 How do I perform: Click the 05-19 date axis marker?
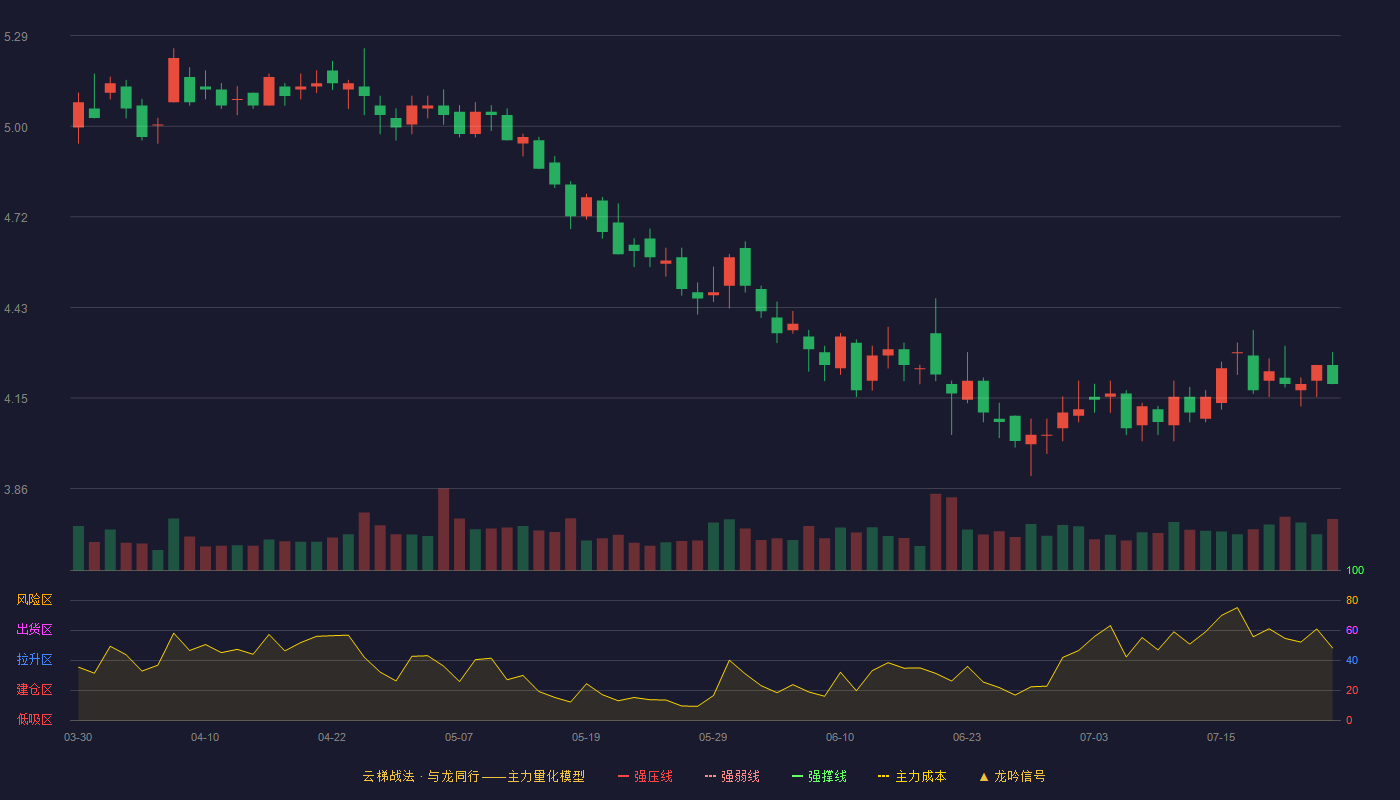[586, 737]
